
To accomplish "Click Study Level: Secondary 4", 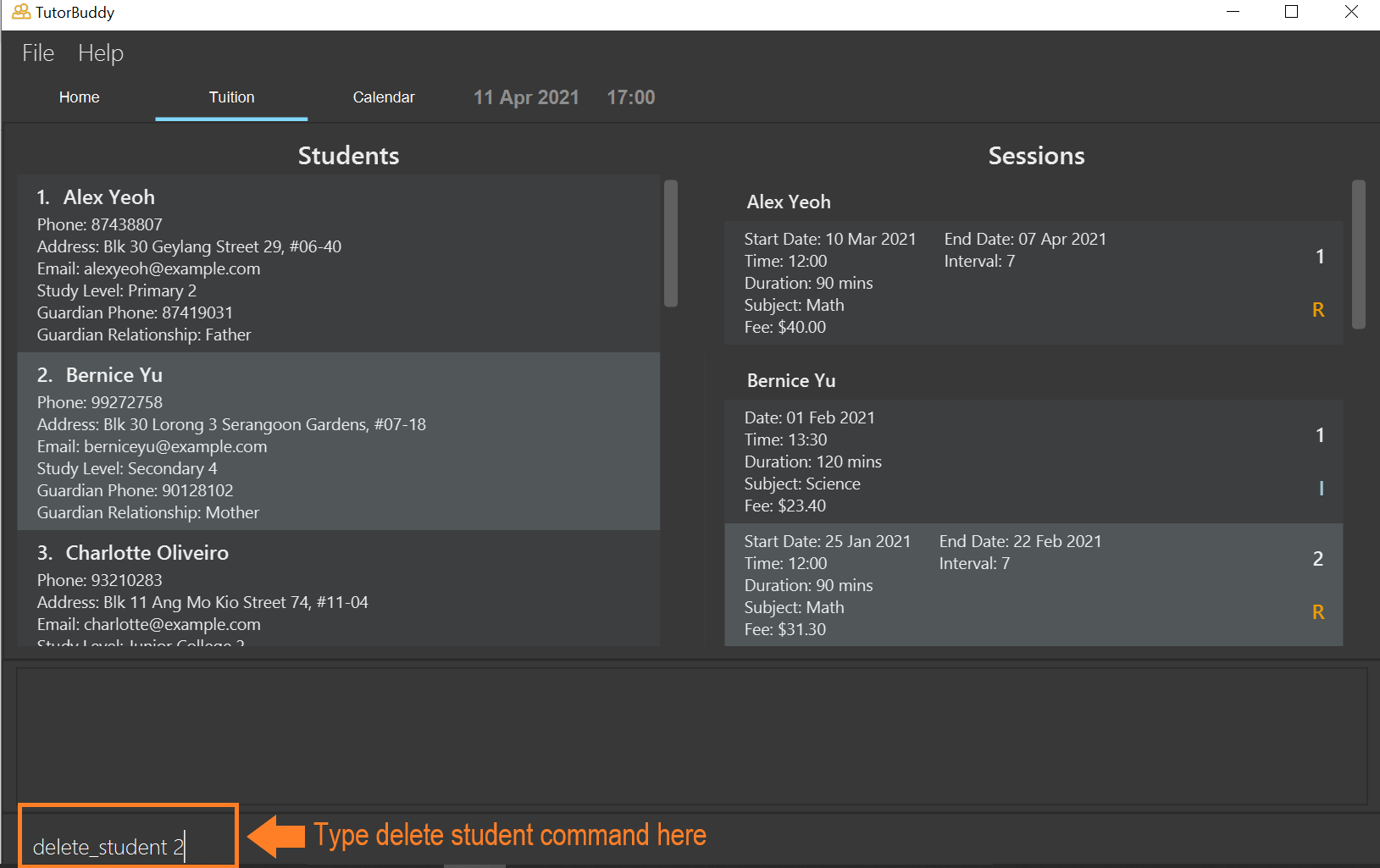I will 127,468.
